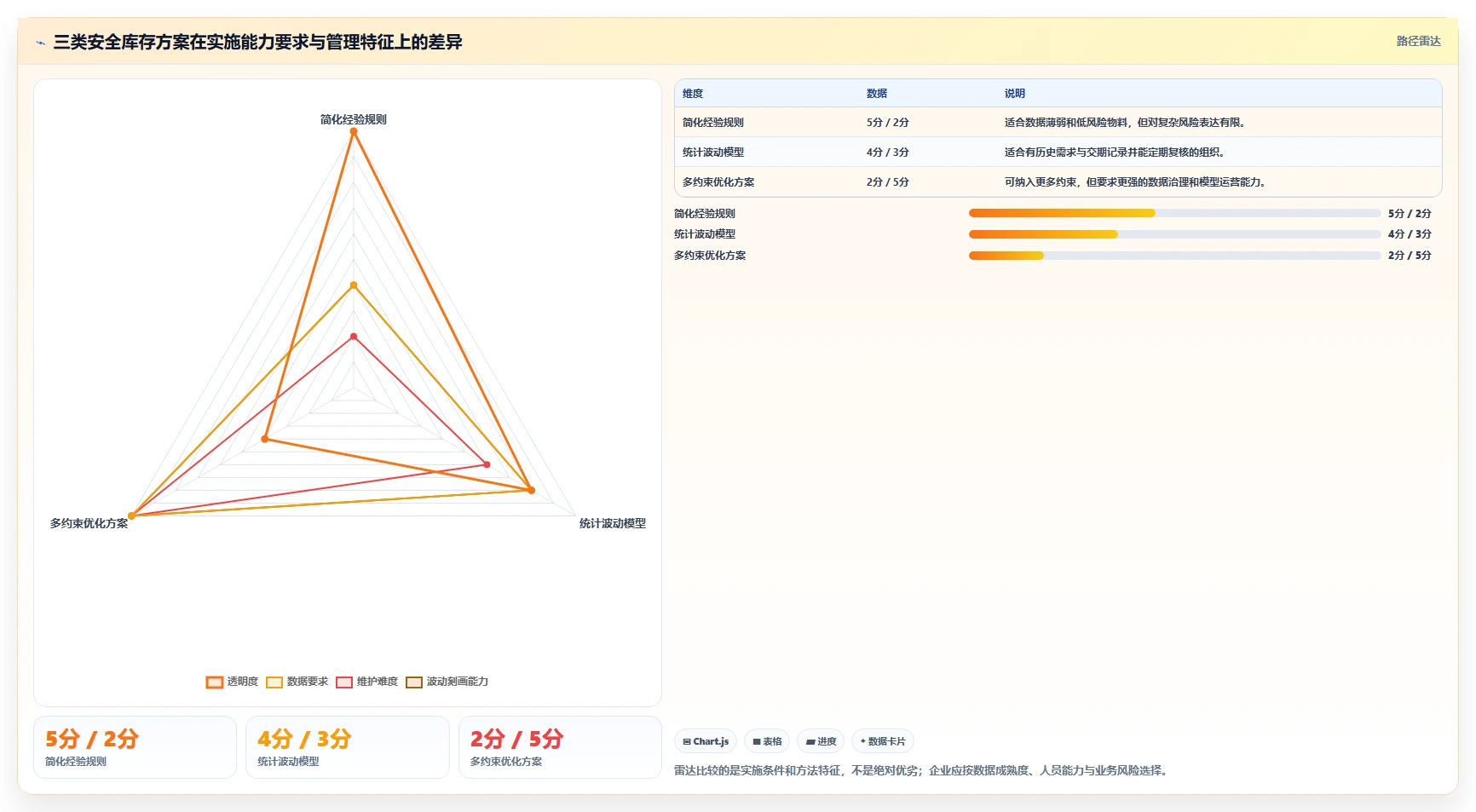Select the Chart.js chip
Viewport: 1476px width, 812px height.
click(706, 741)
